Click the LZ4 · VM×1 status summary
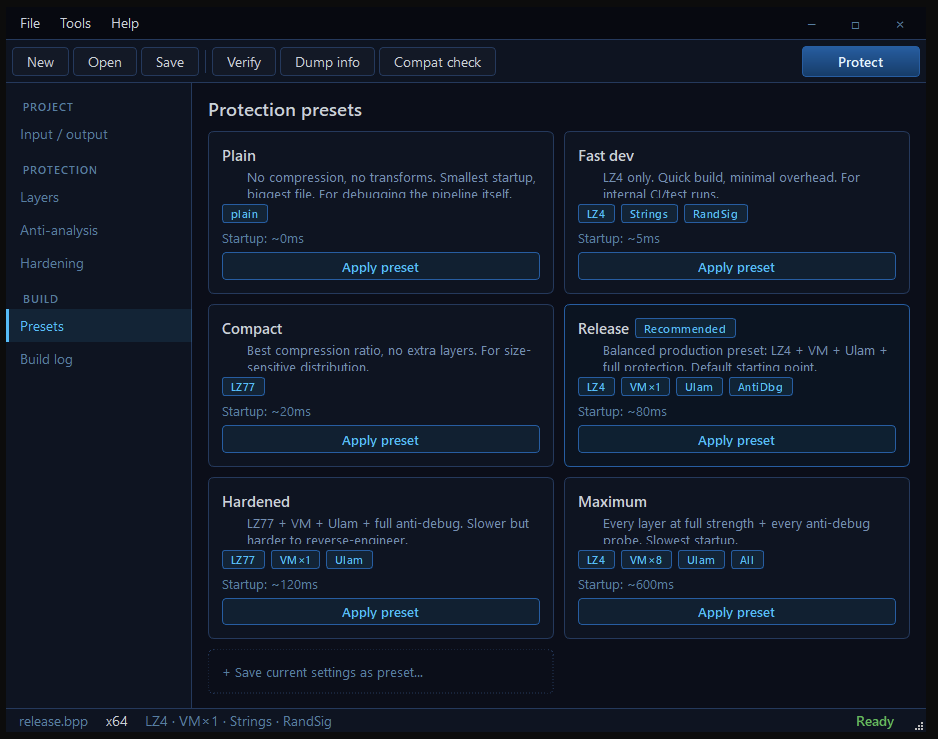 (238, 722)
